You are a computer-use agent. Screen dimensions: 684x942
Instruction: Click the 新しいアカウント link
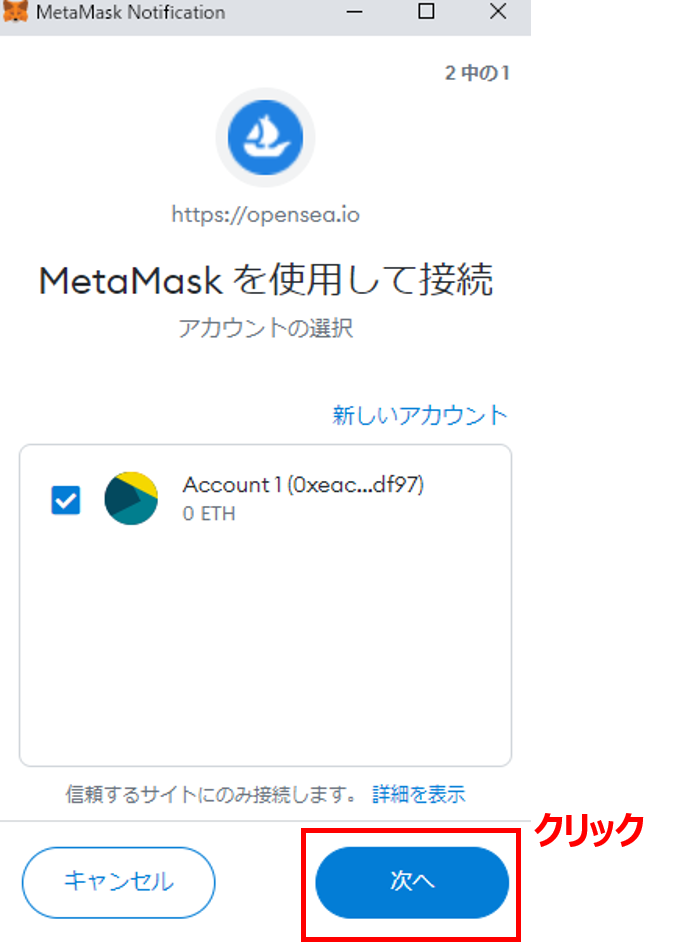420,415
